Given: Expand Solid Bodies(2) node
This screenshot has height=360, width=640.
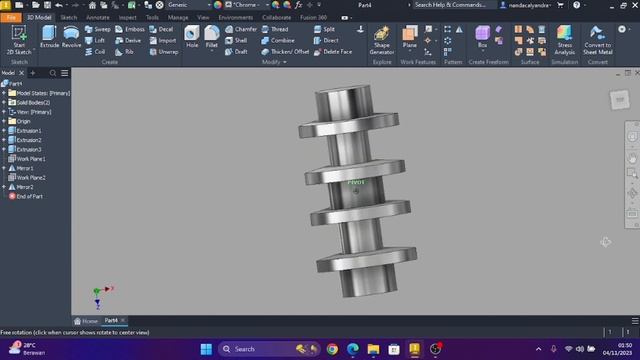Looking at the screenshot, I should 4,102.
